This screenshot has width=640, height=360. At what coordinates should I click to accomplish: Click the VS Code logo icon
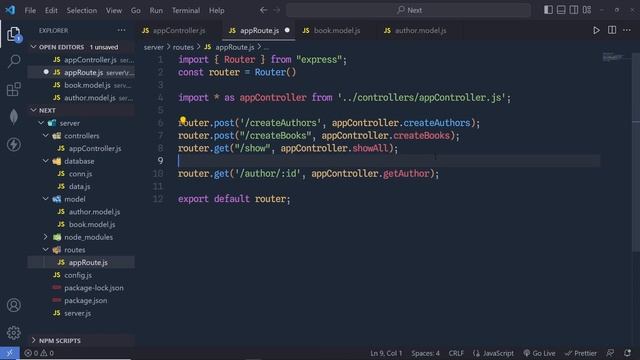pos(10,10)
